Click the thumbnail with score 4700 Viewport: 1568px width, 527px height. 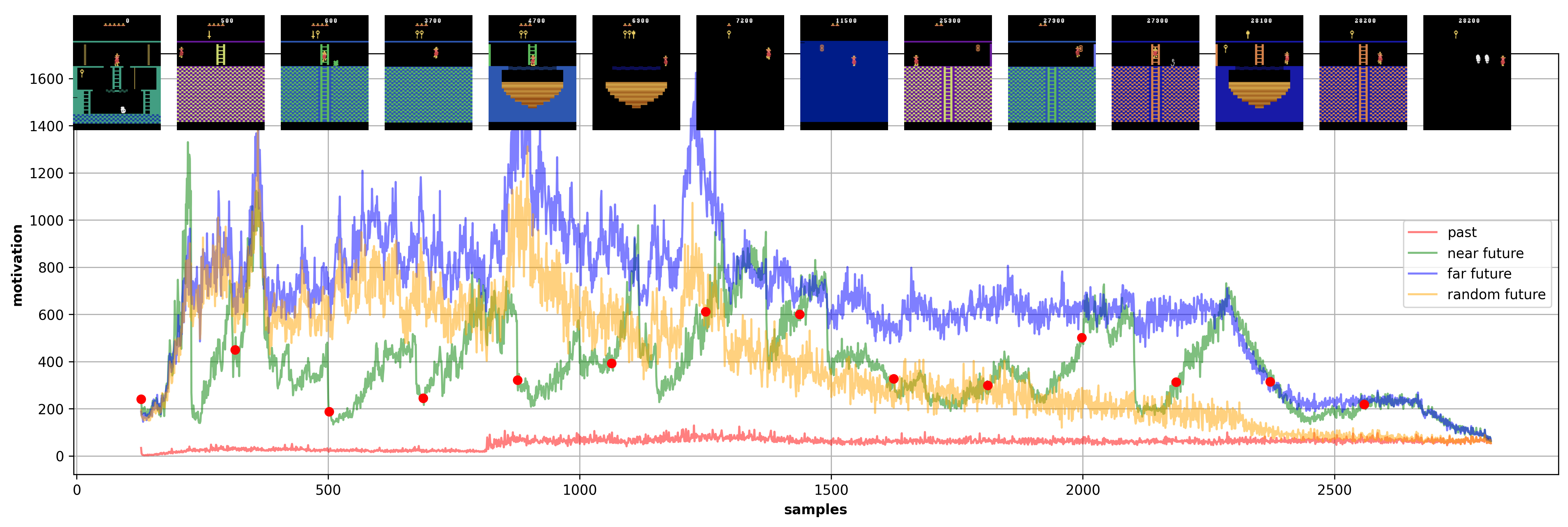532,72
